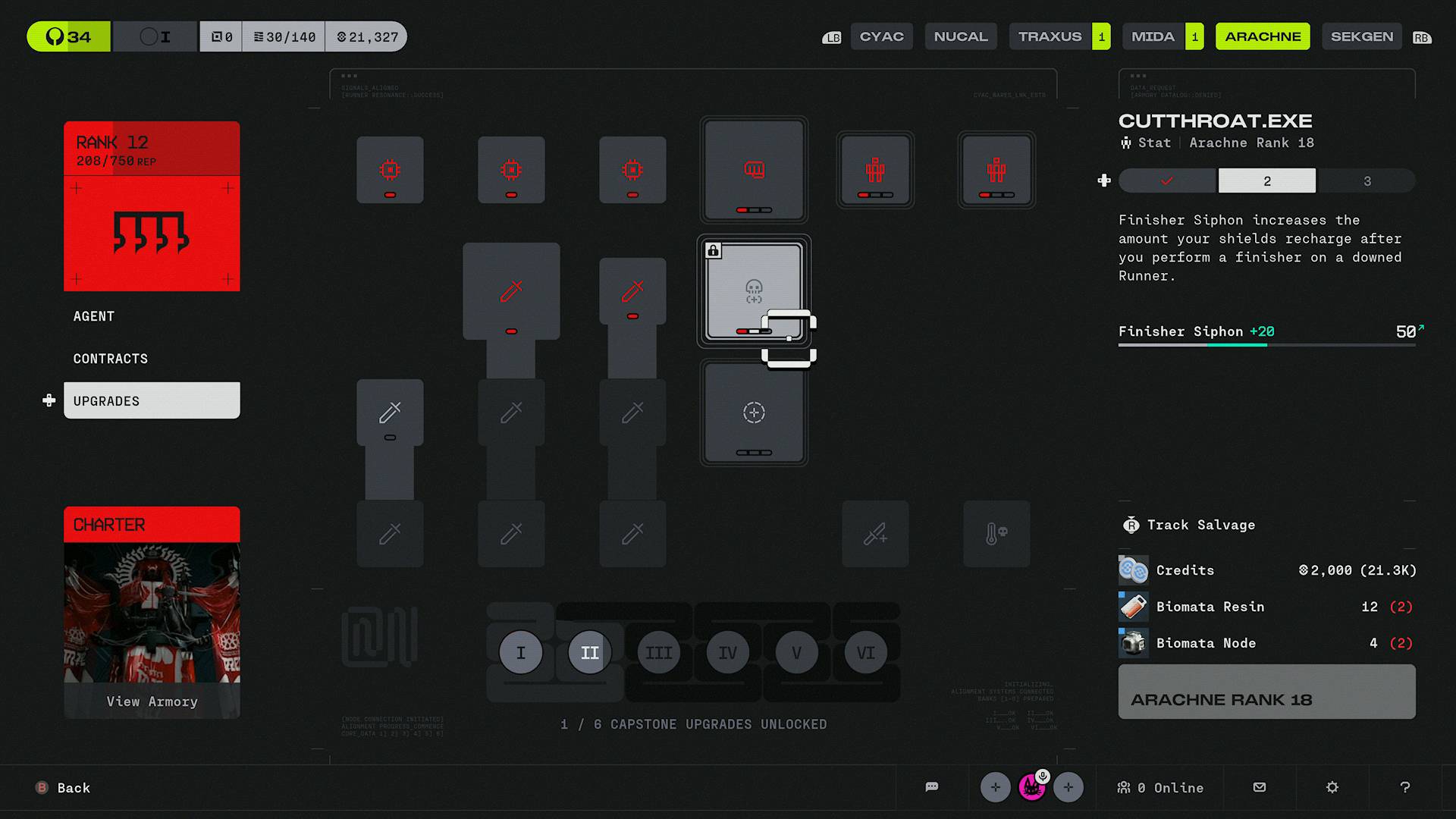Viewport: 1456px width, 819px height.
Task: Switch to the TRAXUS faction tab
Action: pyautogui.click(x=1050, y=36)
